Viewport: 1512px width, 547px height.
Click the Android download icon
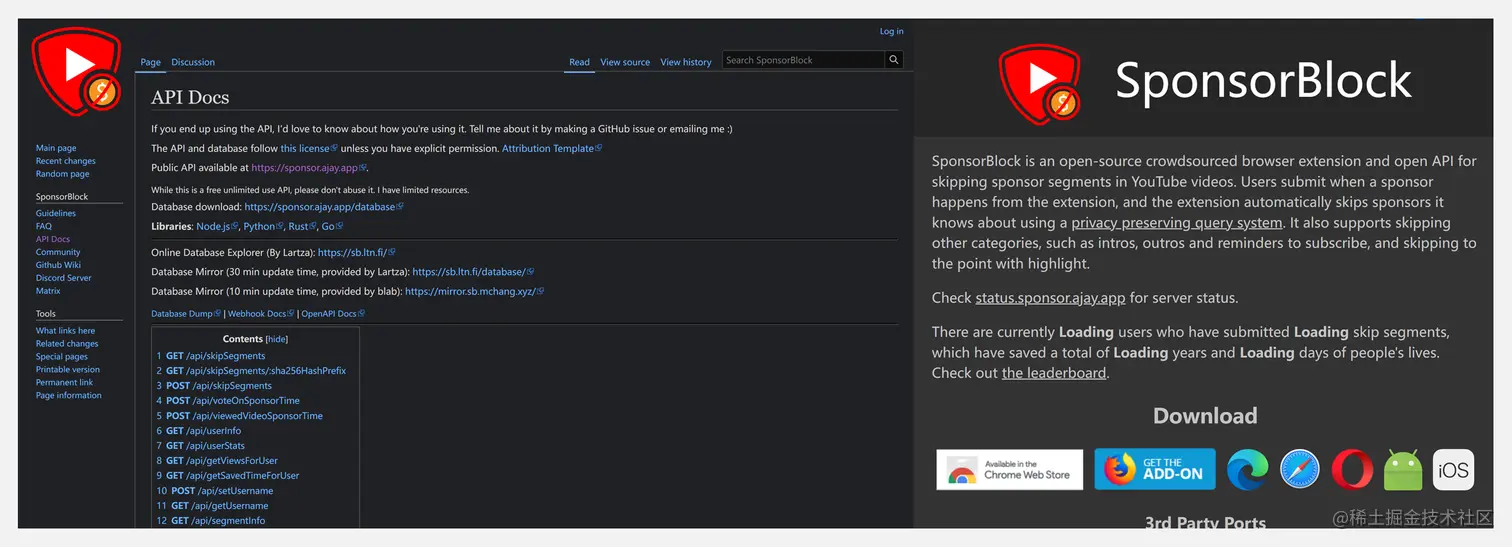coord(1403,470)
